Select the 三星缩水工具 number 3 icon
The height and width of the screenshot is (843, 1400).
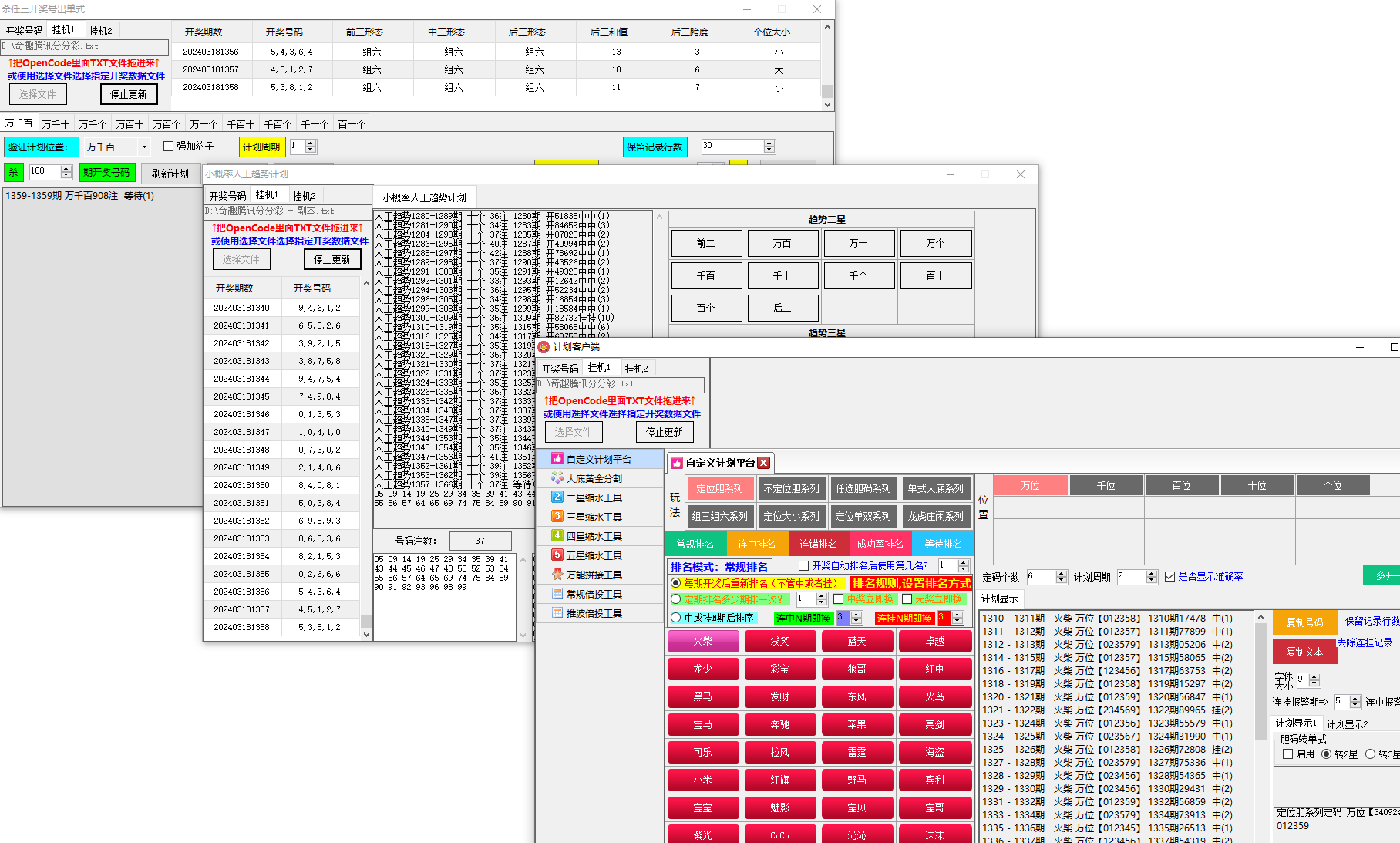pos(557,517)
